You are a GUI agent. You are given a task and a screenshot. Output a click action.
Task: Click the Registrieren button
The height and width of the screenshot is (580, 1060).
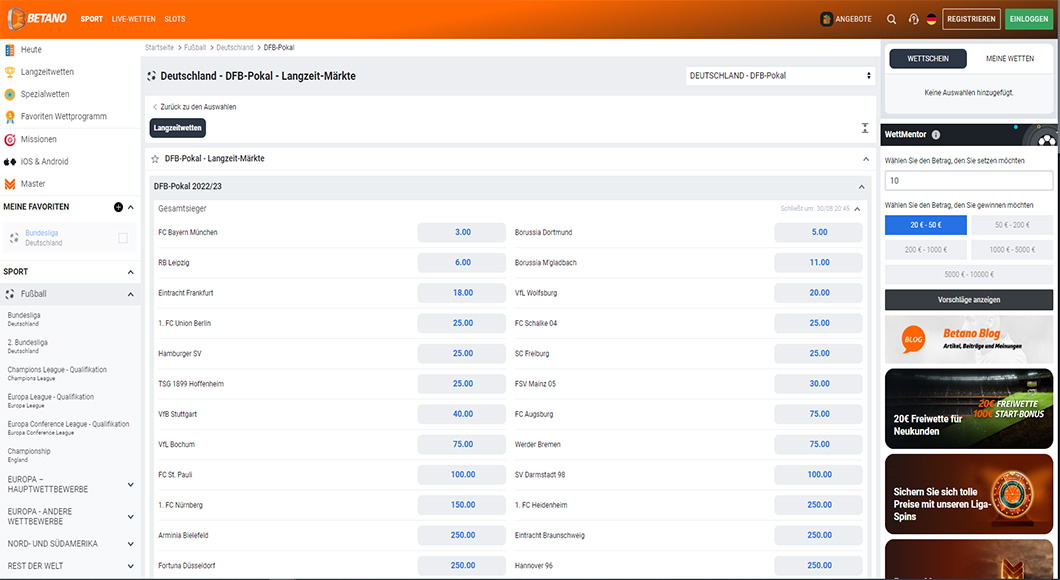(971, 19)
